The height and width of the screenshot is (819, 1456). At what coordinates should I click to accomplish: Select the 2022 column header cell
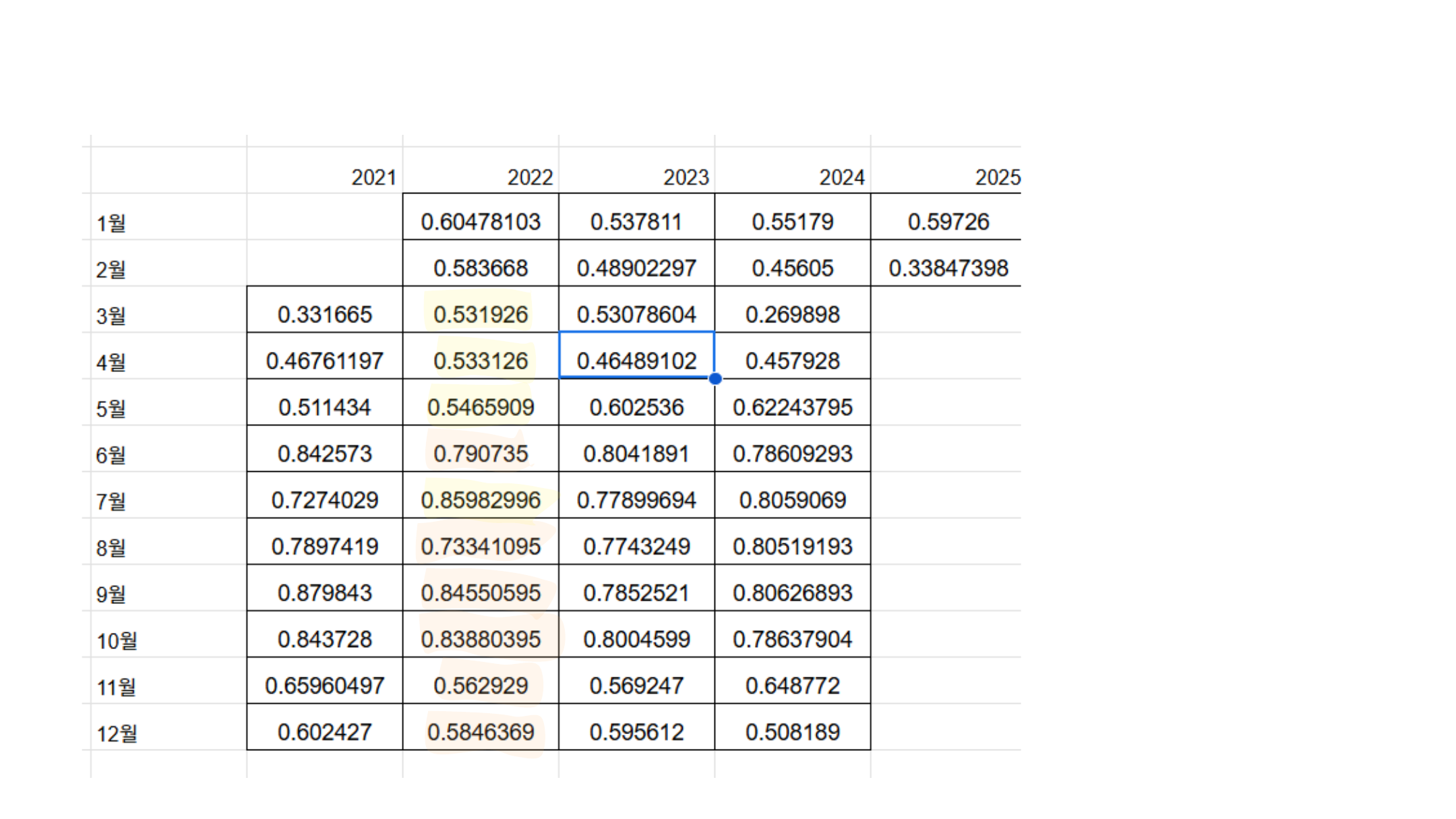530,177
